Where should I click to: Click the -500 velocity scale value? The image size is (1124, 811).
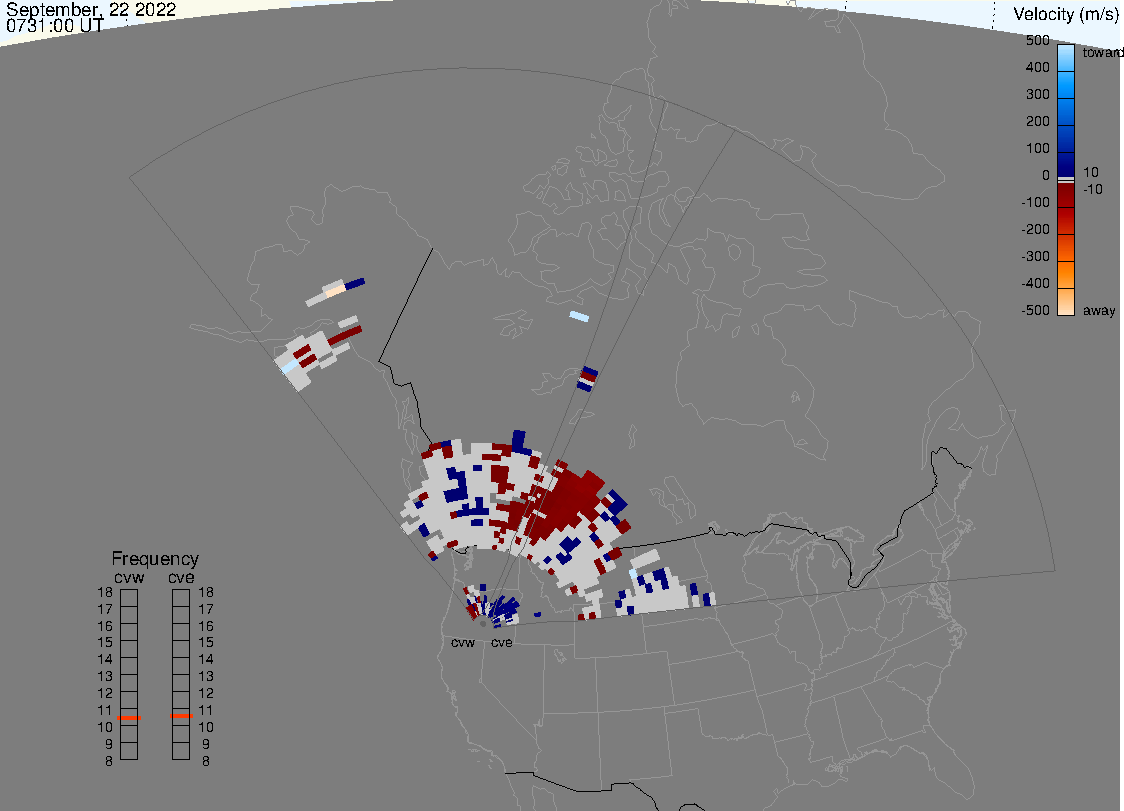tap(1035, 310)
